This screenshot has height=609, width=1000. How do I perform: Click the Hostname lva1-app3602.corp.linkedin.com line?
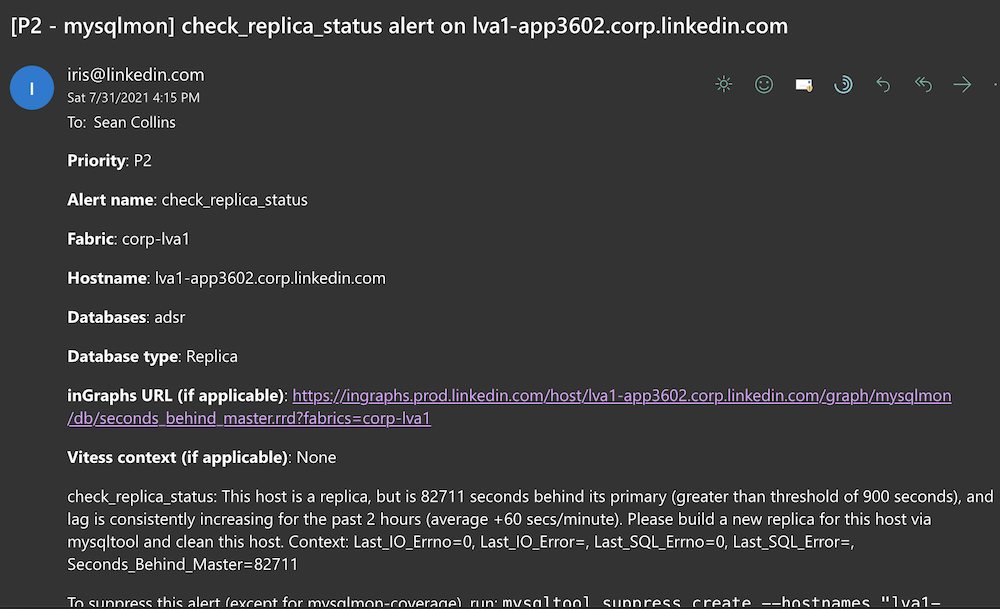226,279
